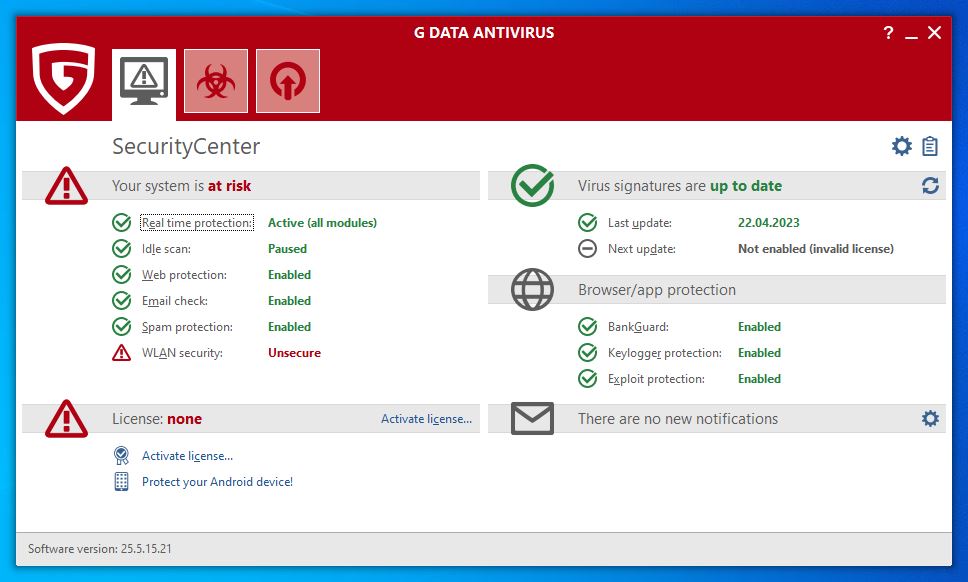Click the Browser/app protection globe icon
Screen dimensions: 968x582
click(x=532, y=289)
